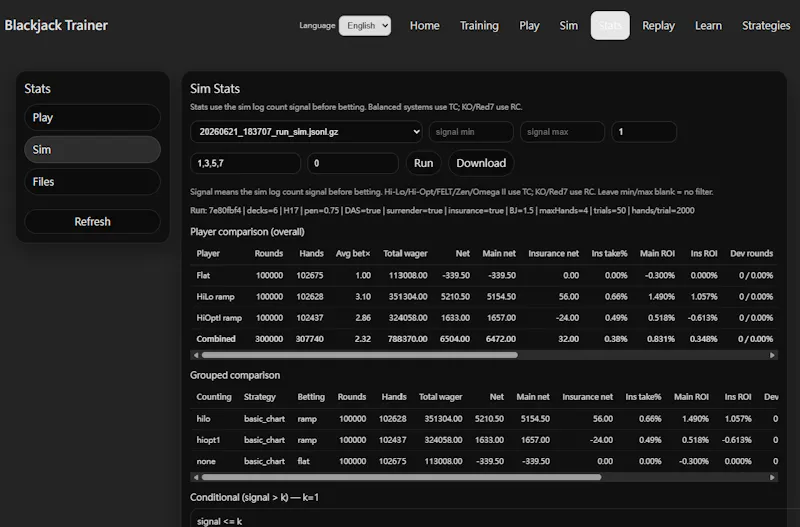Click the signal <= k label
800x527 pixels.
point(219,521)
